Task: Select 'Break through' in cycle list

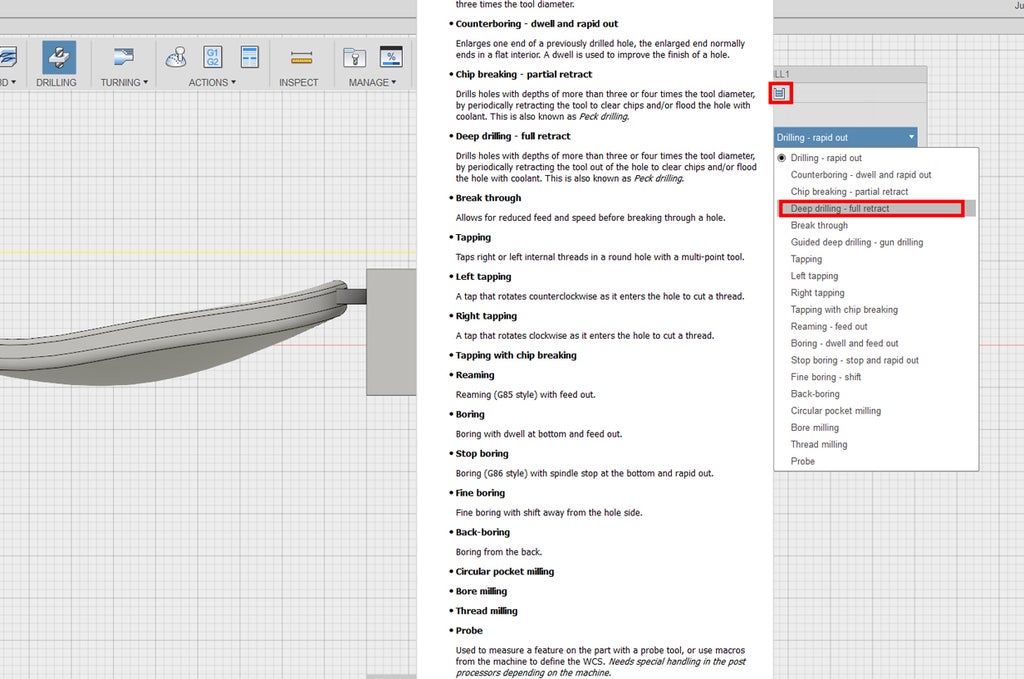Action: coord(876,225)
